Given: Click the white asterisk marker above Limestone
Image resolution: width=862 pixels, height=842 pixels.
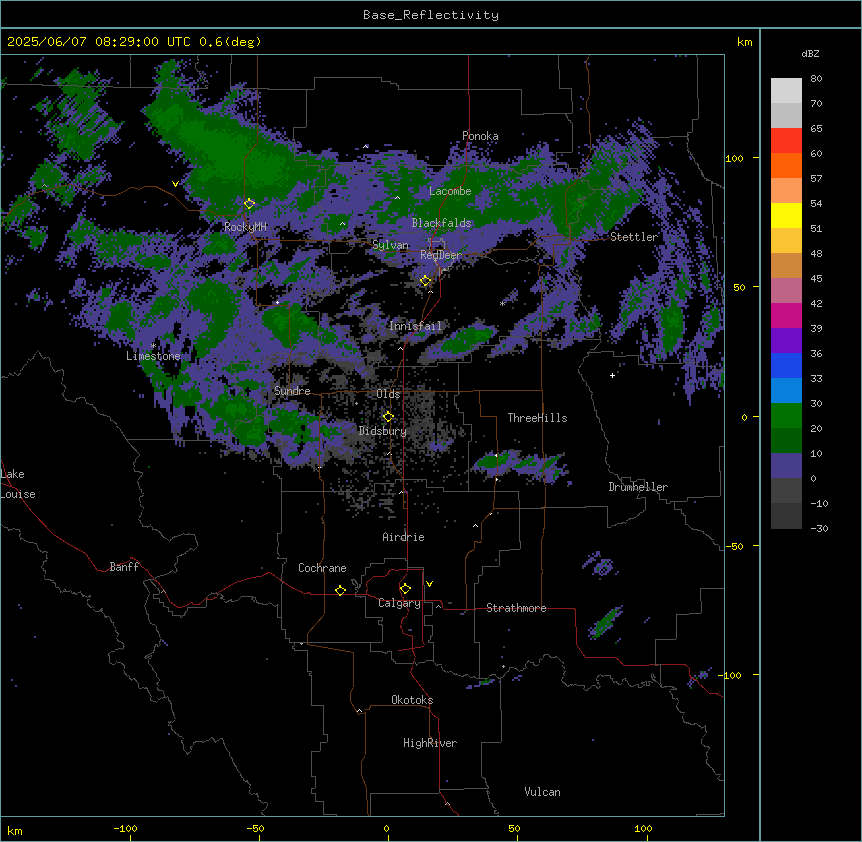Looking at the screenshot, I should coord(153,346).
